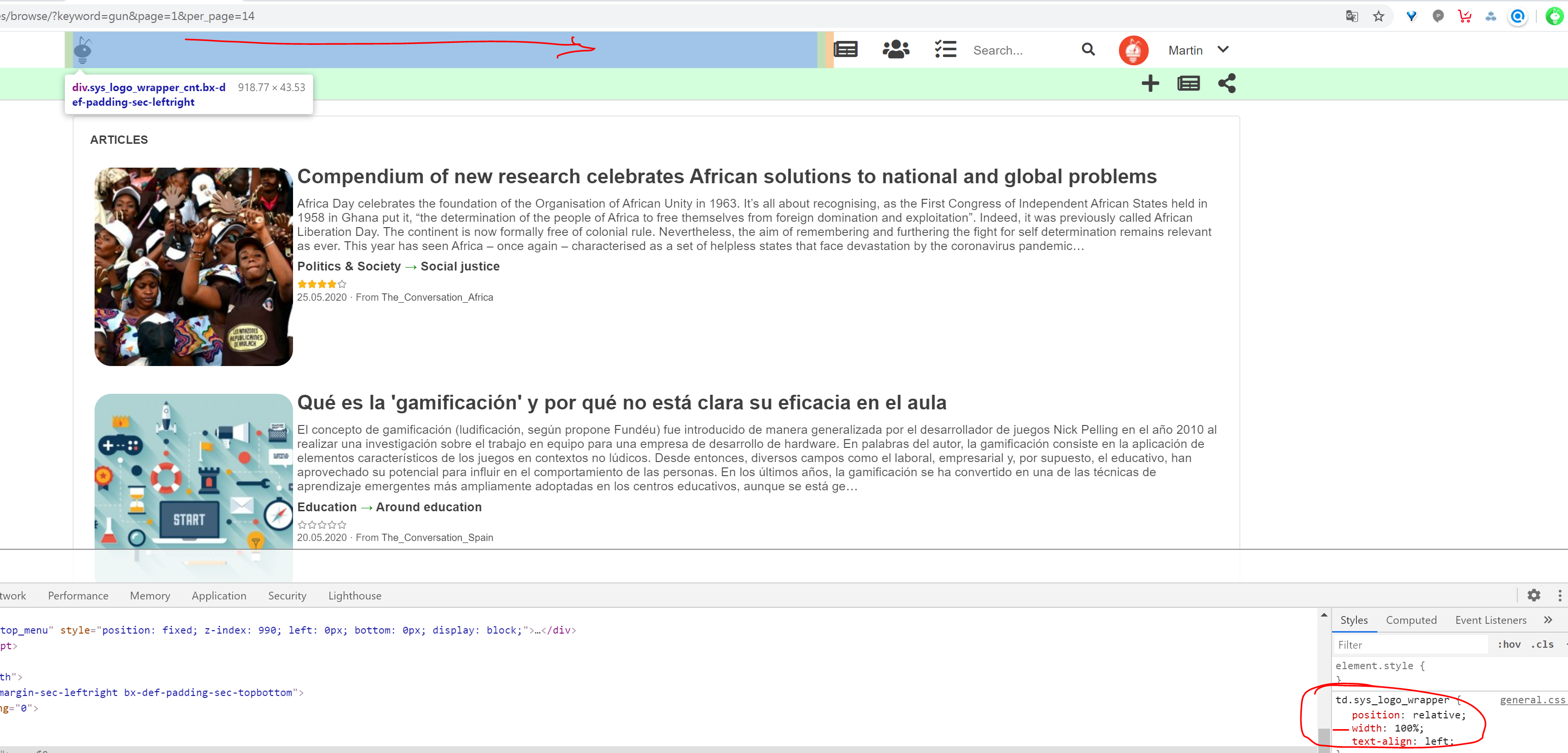This screenshot has height=753, width=1568.
Task: Click the plus add icon in submenu
Action: click(1150, 83)
